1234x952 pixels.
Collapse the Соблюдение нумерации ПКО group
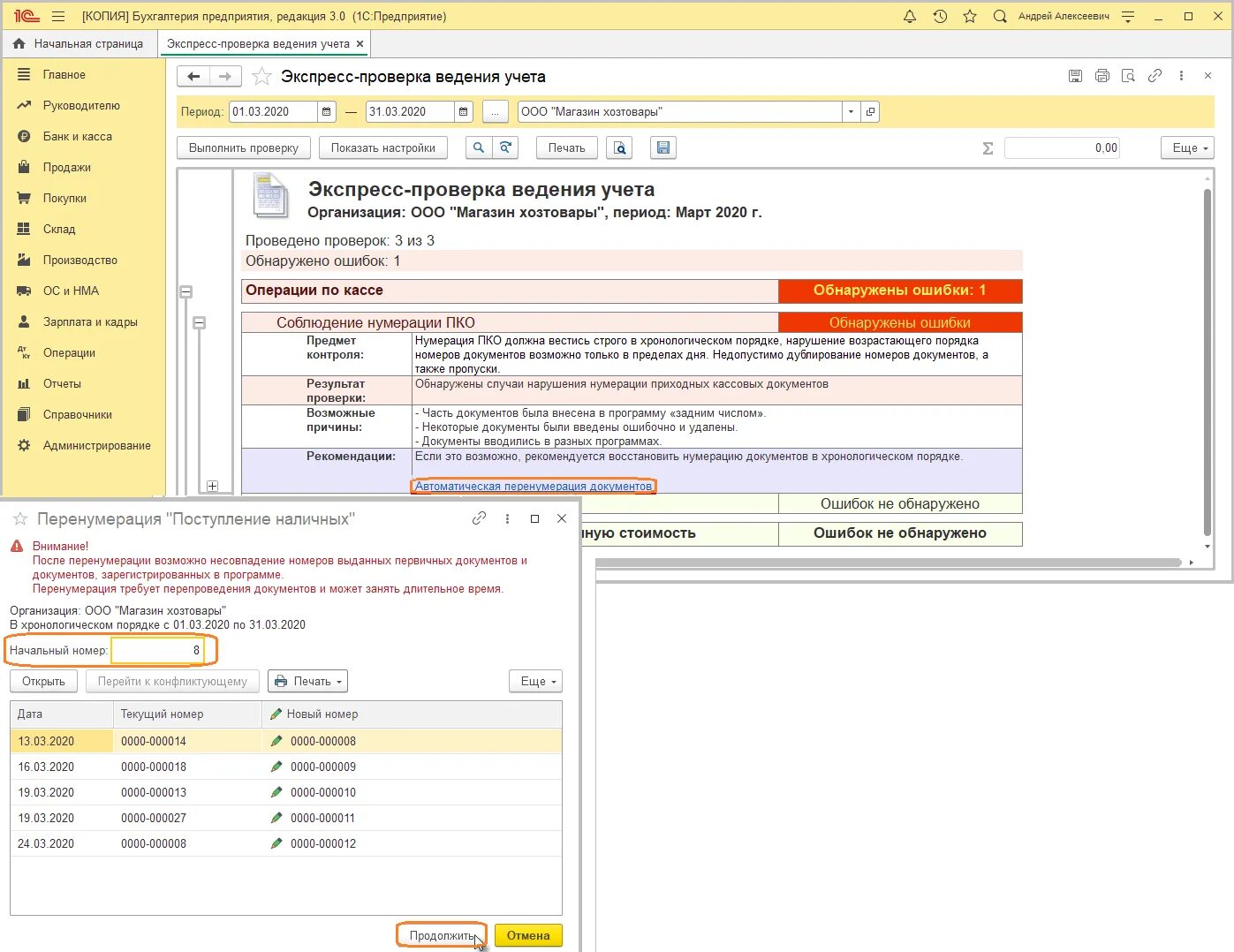[x=200, y=323]
